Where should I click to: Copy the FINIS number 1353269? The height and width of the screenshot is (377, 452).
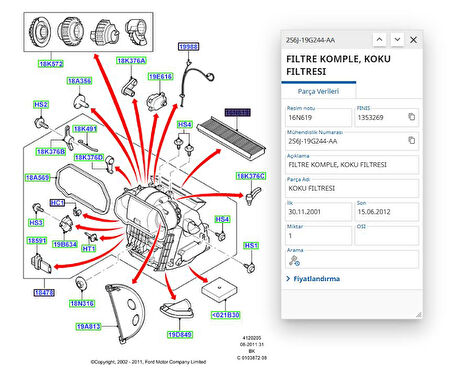tap(411, 117)
